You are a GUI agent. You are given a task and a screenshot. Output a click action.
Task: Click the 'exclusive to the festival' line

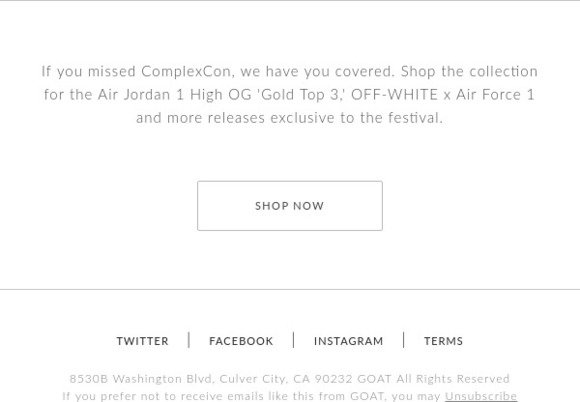coord(357,118)
